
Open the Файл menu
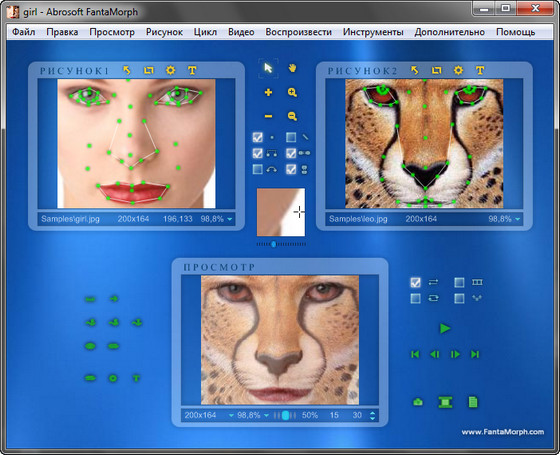24,32
